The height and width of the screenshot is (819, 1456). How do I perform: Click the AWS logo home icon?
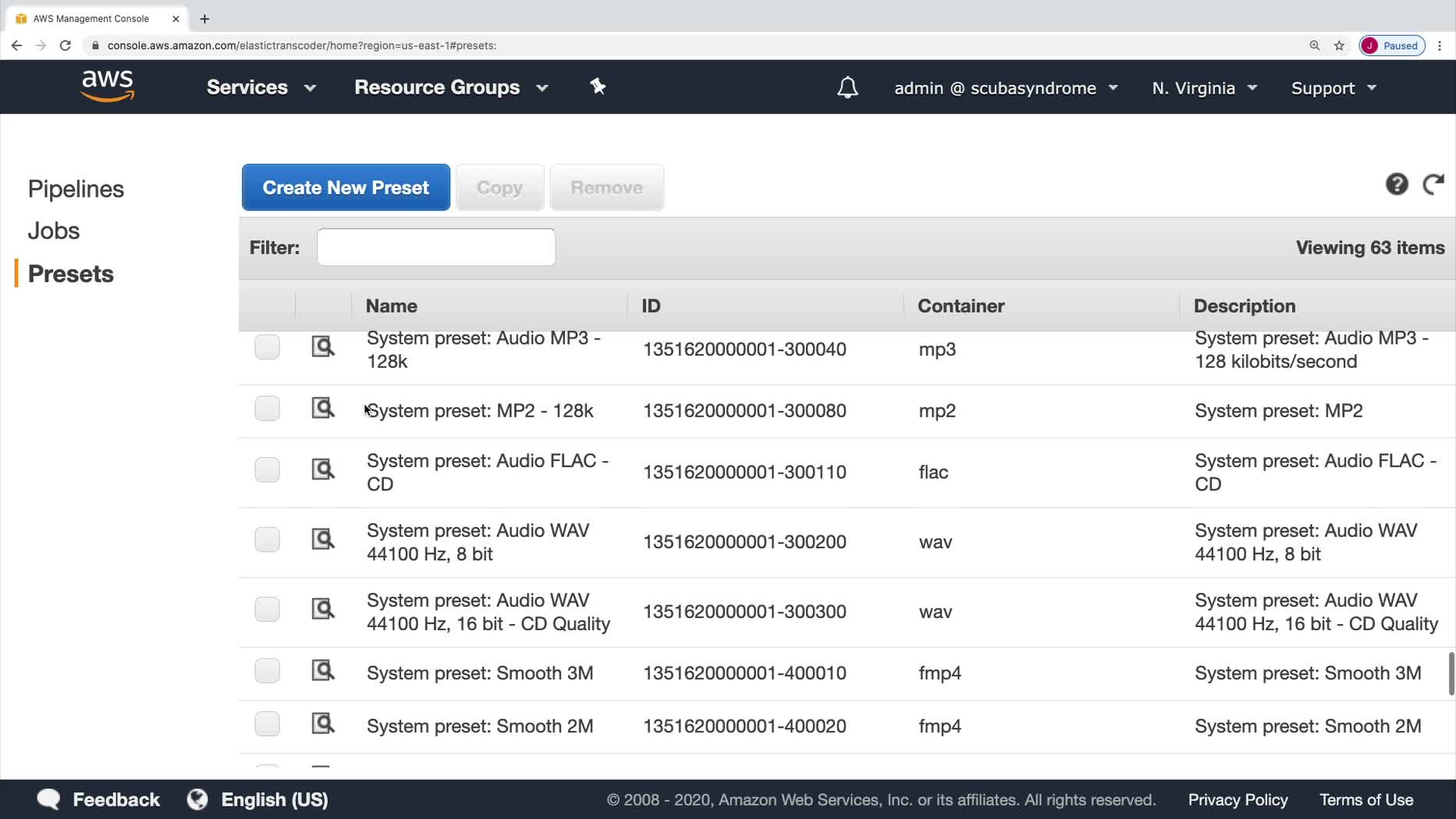108,86
